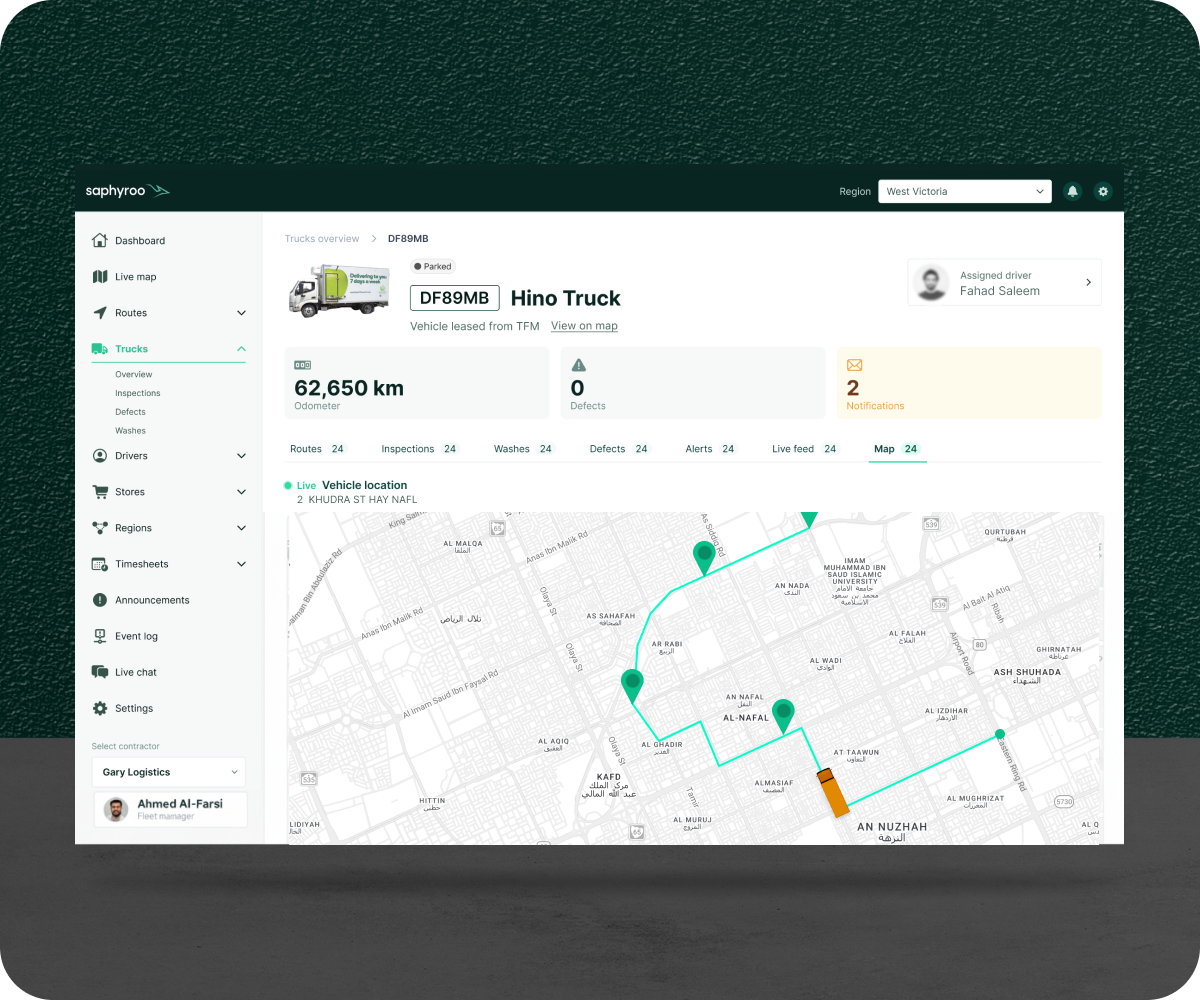Click the Vehicle leased from TFM text

point(475,326)
